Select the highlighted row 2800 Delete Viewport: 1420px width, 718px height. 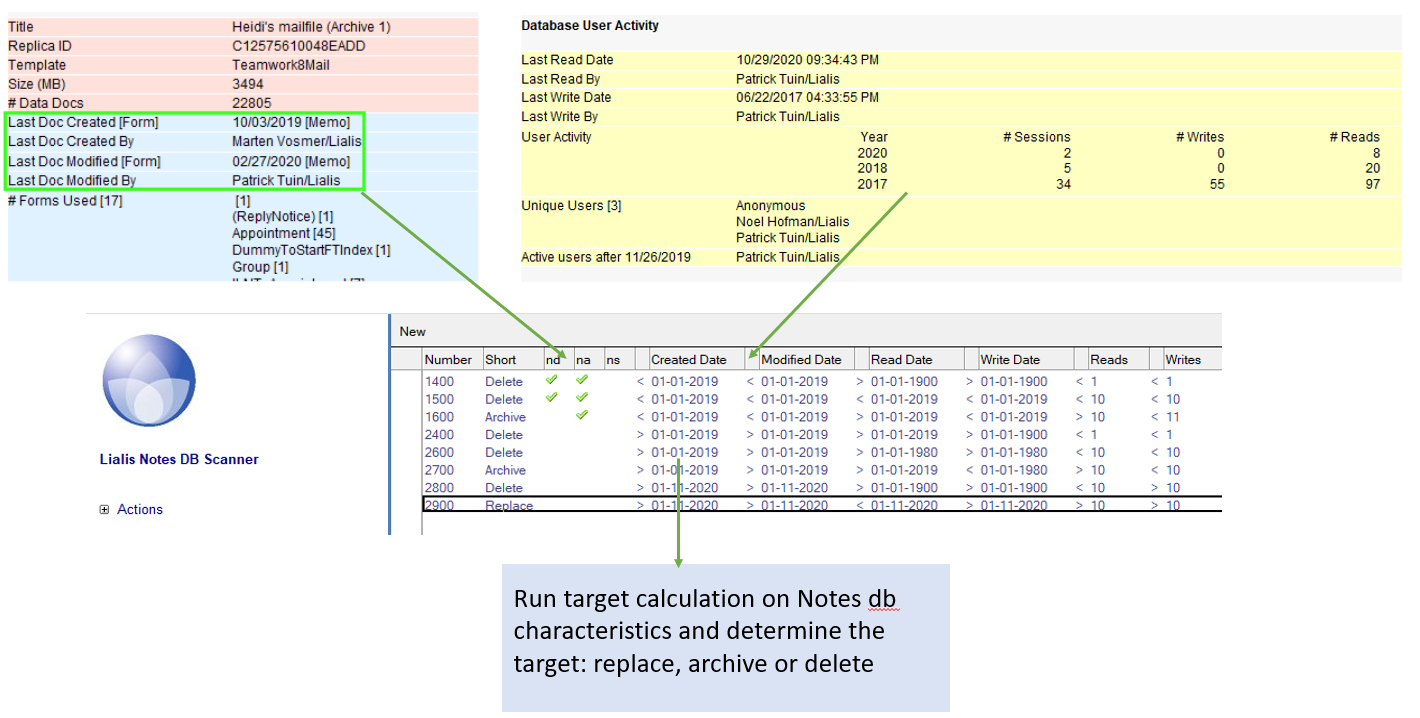(503, 487)
